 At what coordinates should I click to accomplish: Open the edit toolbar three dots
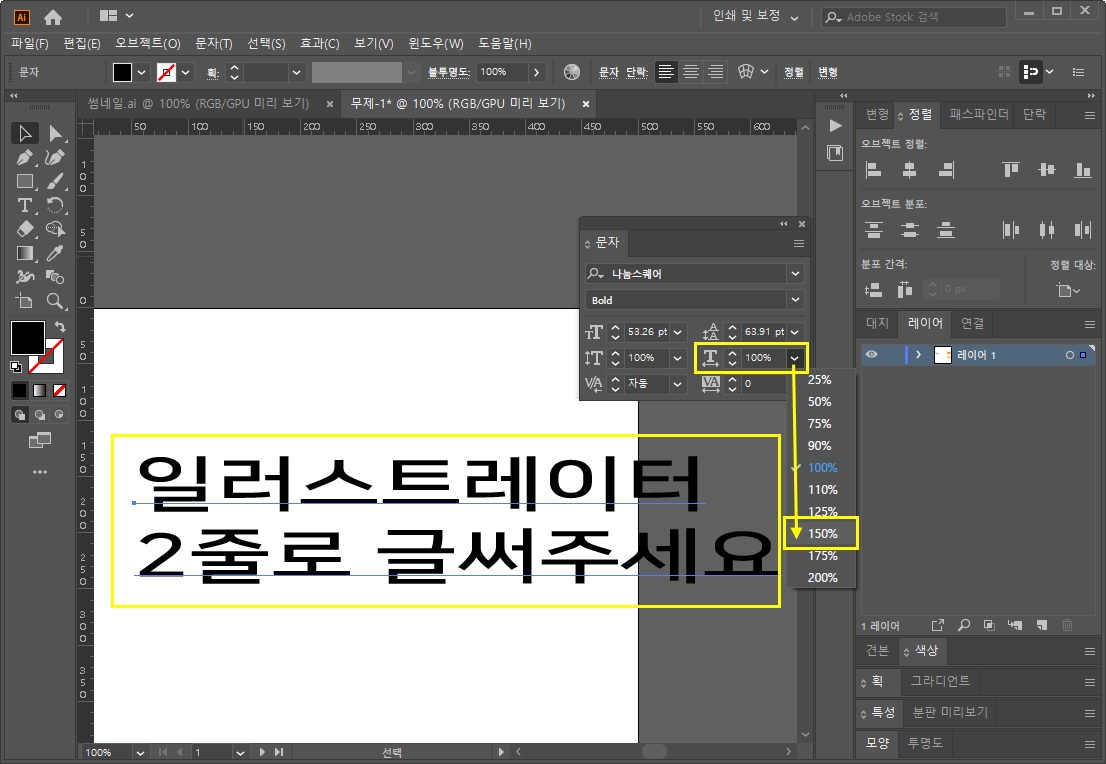pyautogui.click(x=40, y=472)
